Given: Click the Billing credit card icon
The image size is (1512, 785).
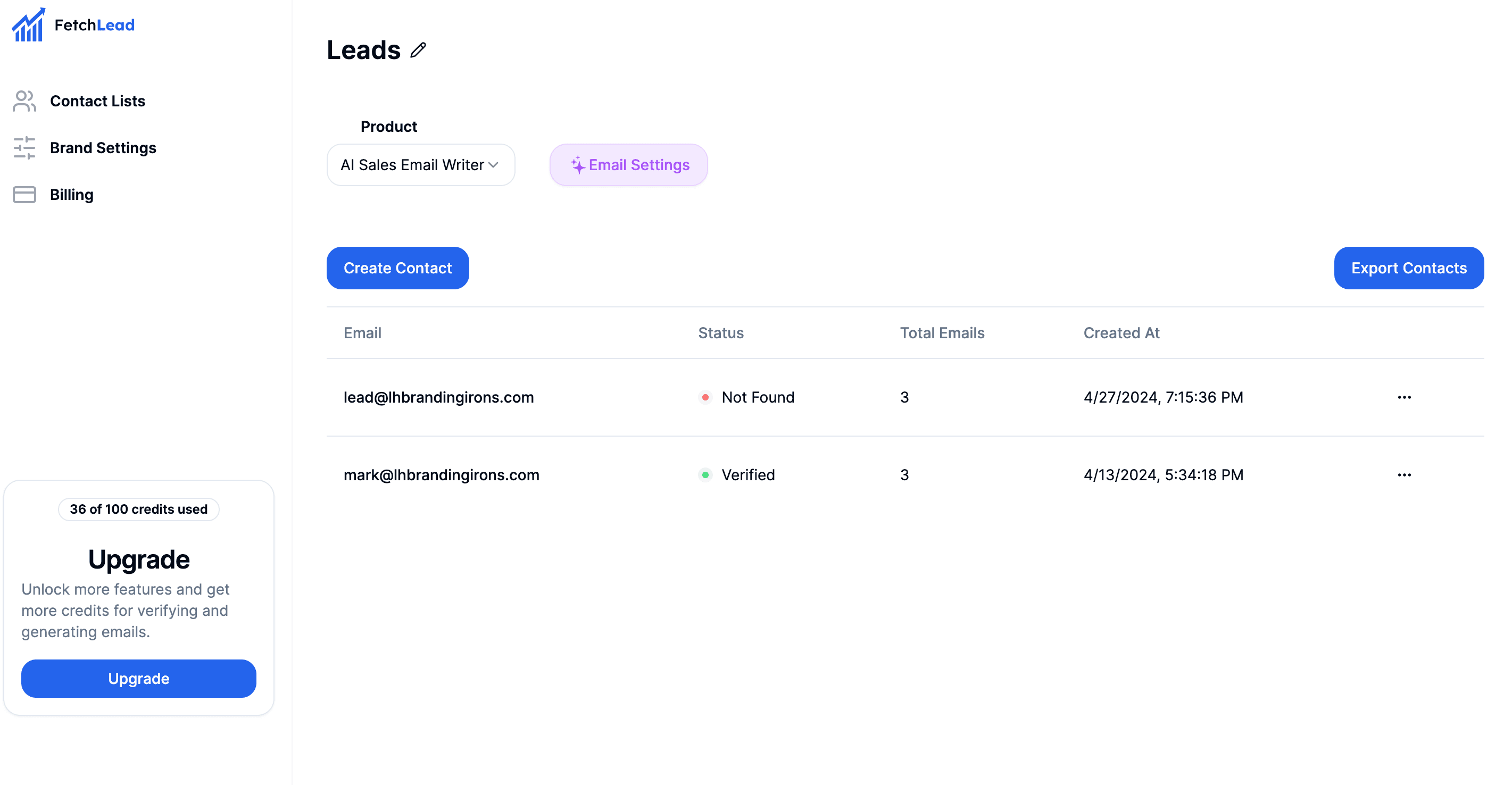Looking at the screenshot, I should tap(24, 195).
